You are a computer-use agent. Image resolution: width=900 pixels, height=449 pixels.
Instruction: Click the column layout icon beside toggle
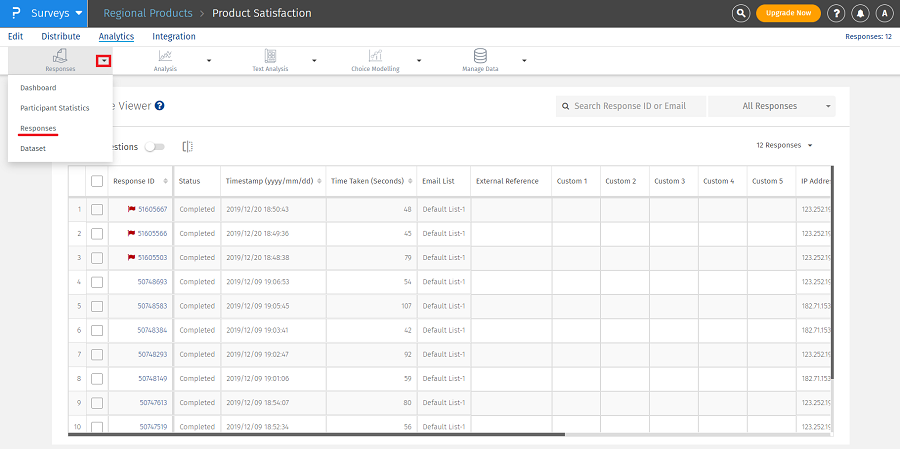point(188,147)
